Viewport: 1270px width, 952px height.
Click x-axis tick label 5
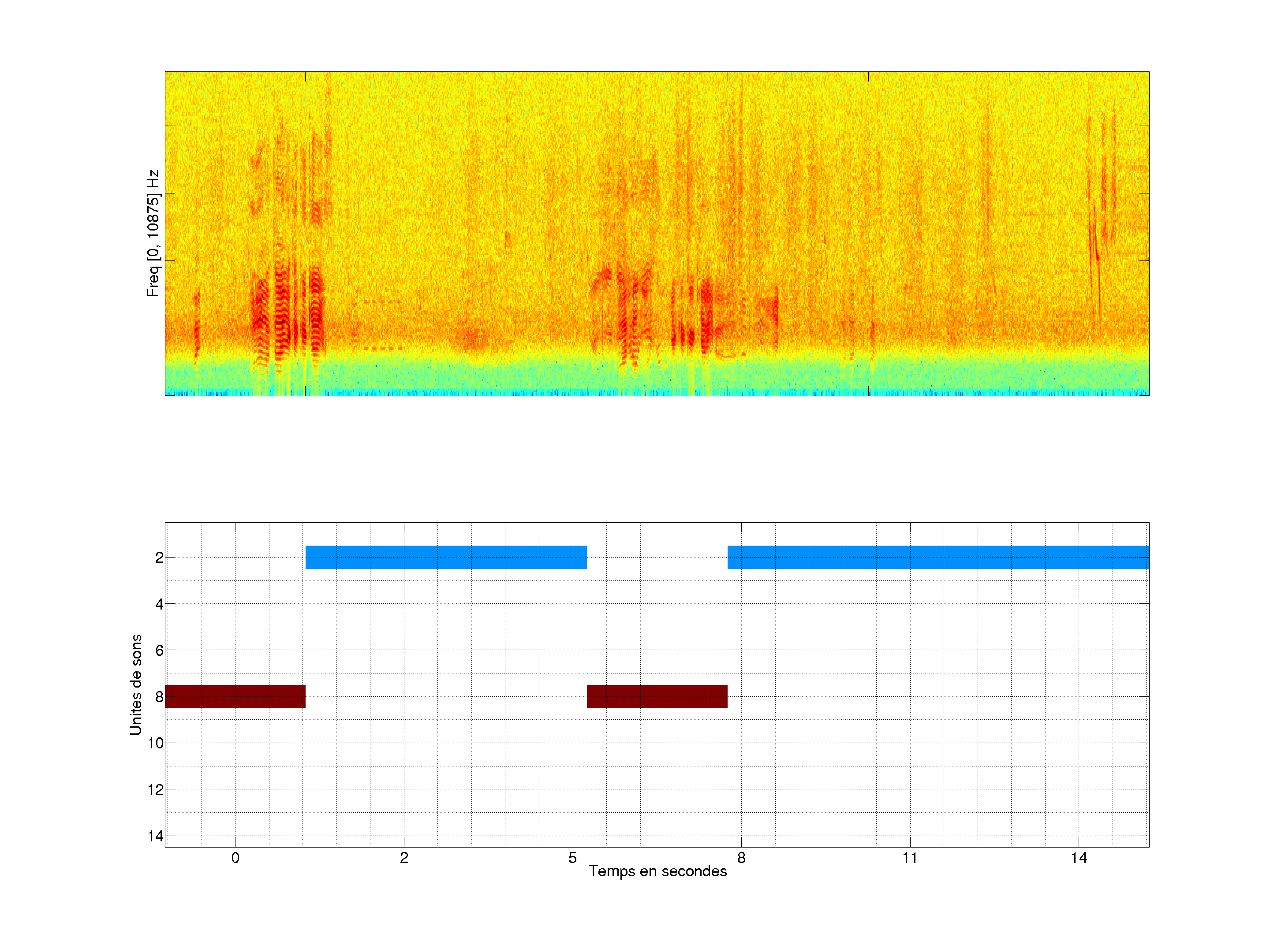572,858
